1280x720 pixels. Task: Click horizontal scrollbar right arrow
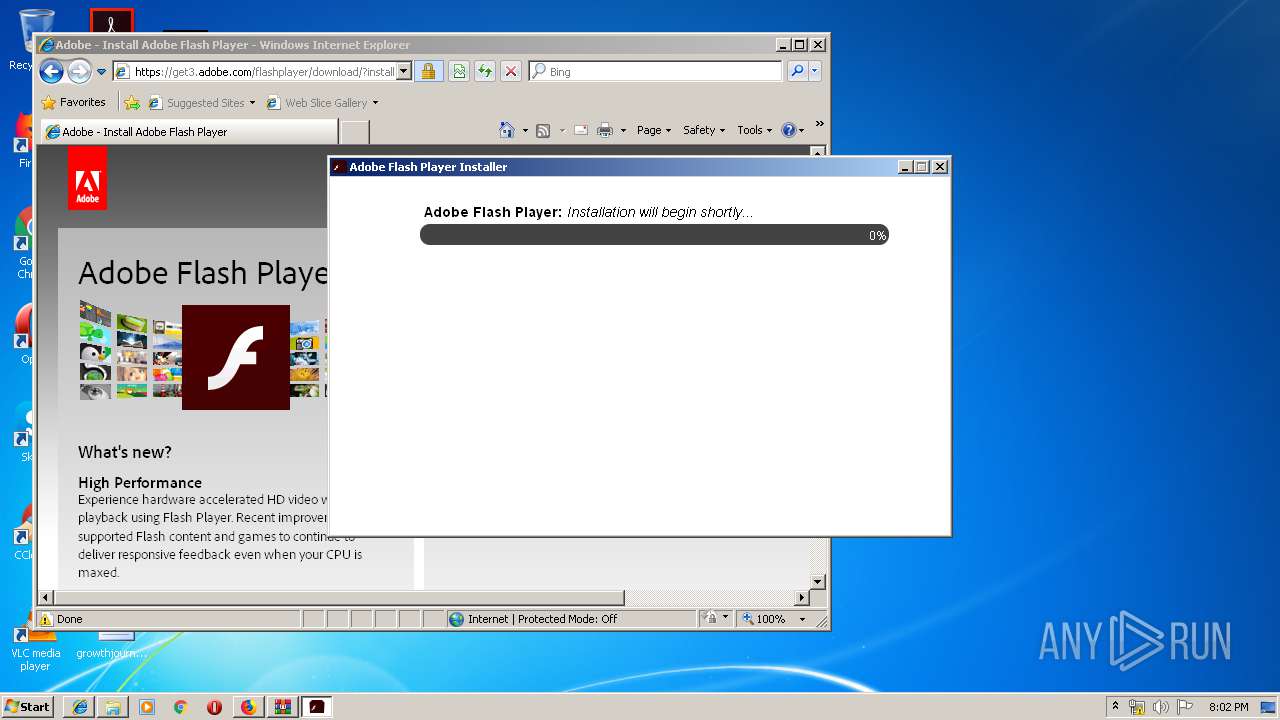801,598
